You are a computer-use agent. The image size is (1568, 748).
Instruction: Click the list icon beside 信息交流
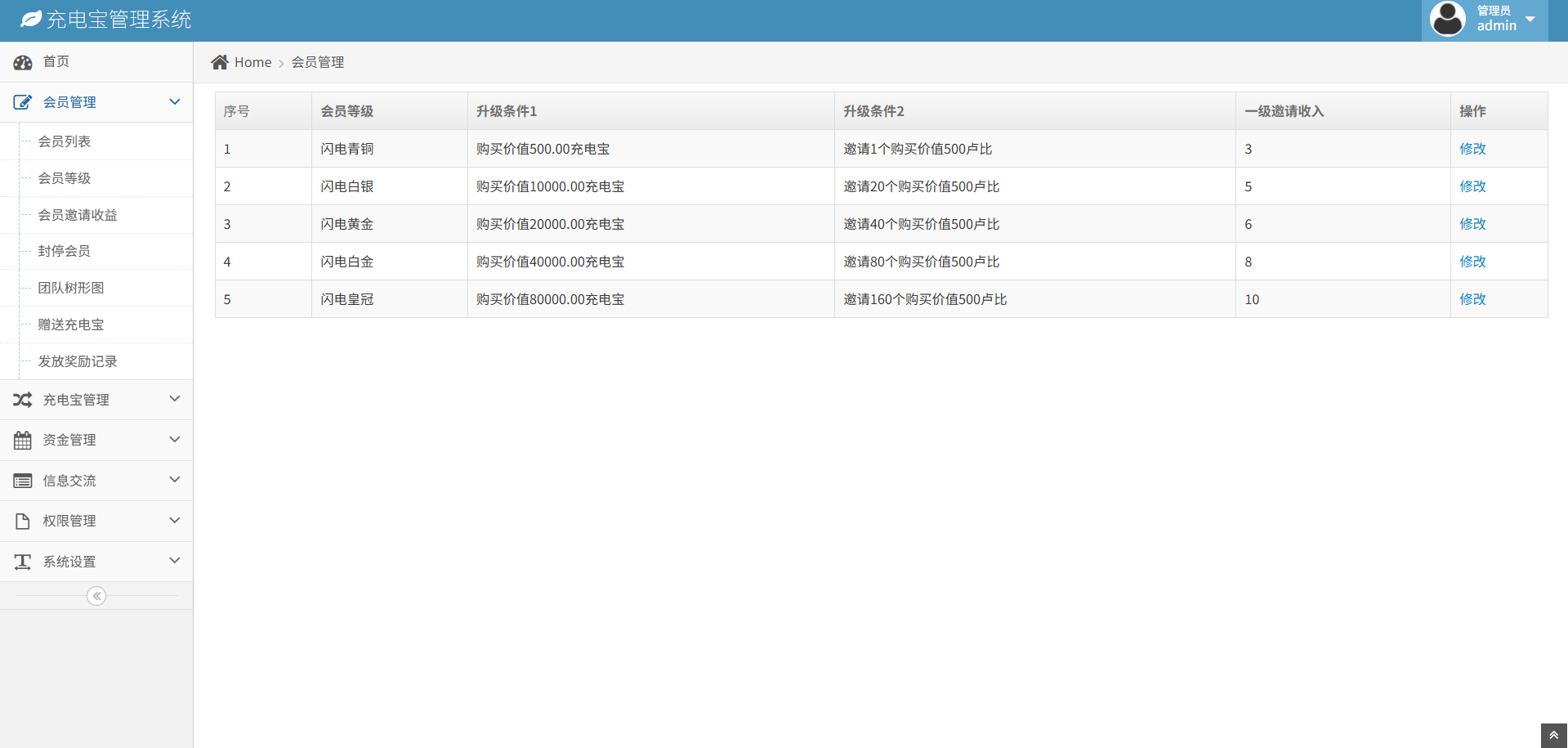(23, 481)
